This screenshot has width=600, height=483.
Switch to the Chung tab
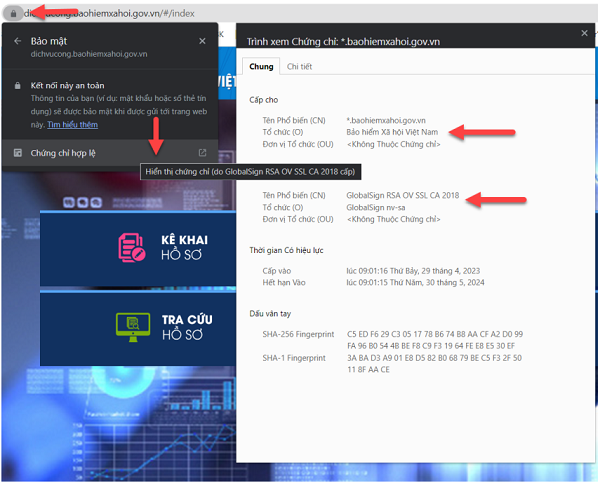(261, 67)
